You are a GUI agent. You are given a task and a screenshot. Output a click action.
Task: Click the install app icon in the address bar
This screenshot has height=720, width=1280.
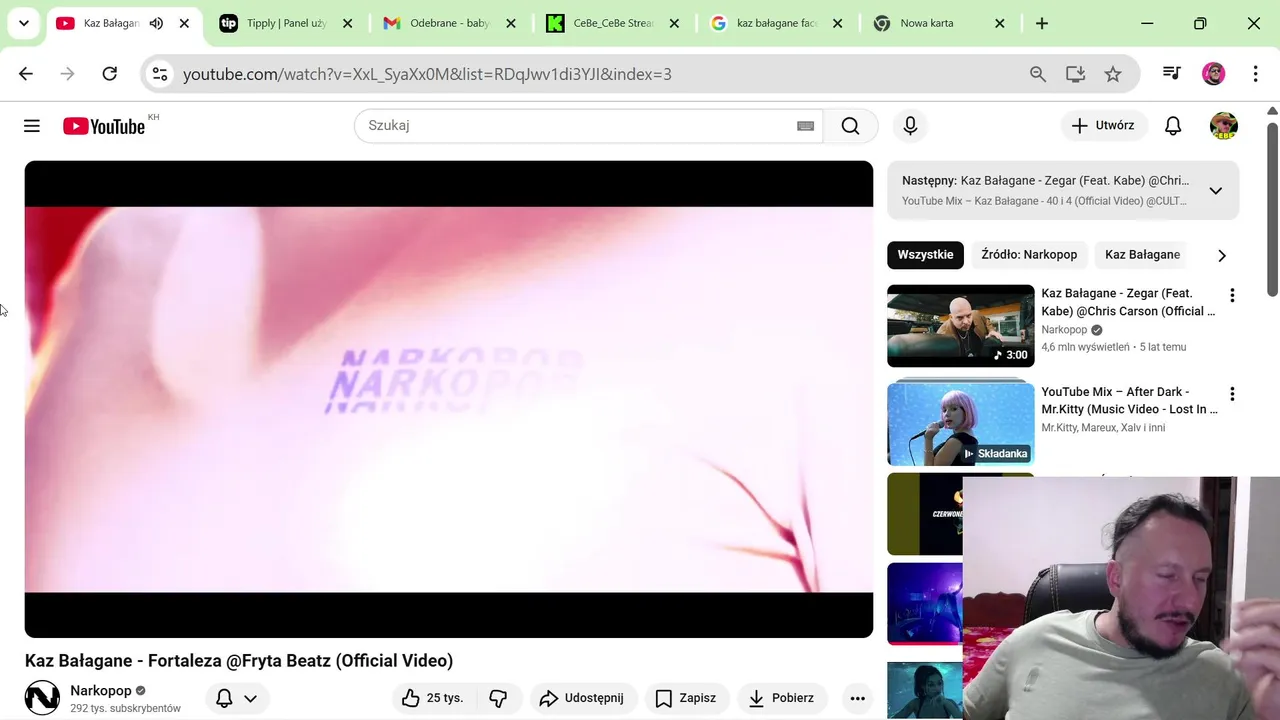click(1075, 74)
